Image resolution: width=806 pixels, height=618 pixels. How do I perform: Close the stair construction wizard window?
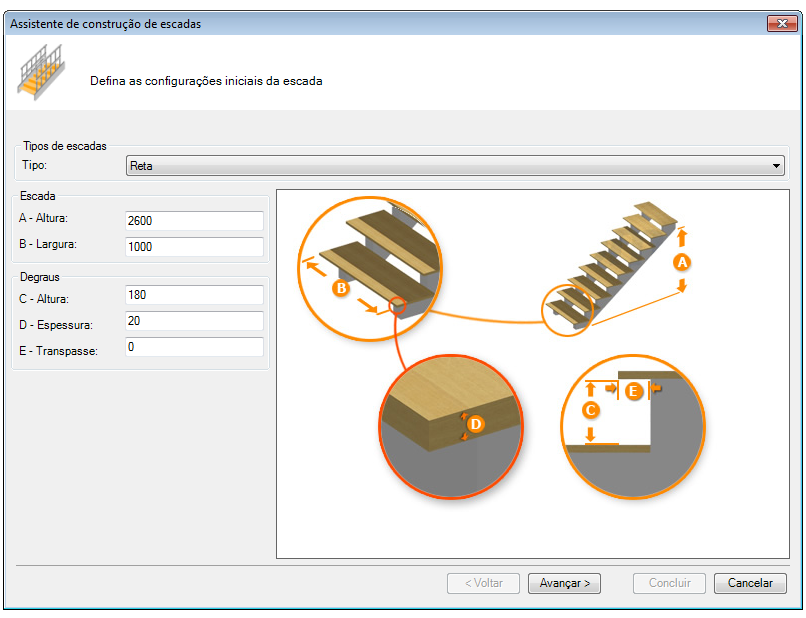pyautogui.click(x=782, y=23)
